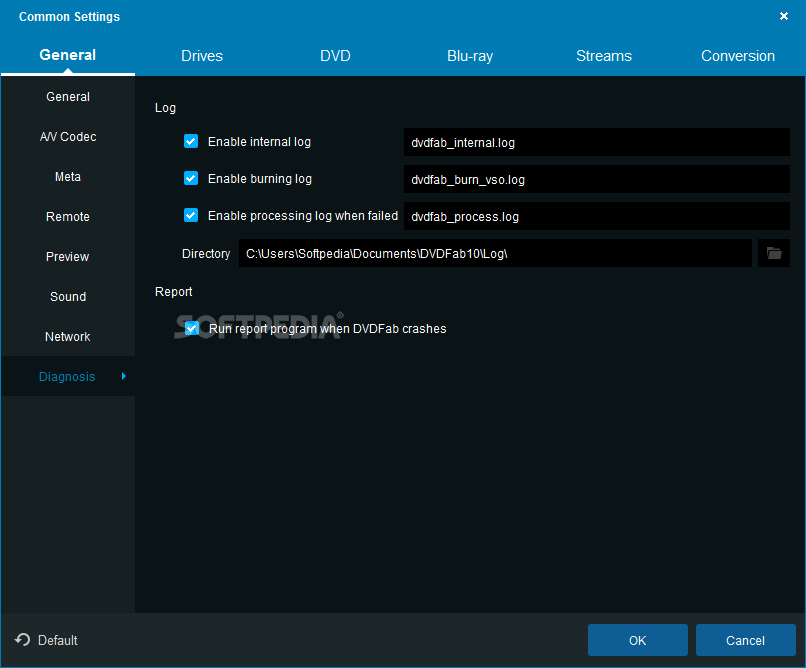This screenshot has height=668, width=806.
Task: Toggle Run report program when DVDFab crashes
Action: coord(192,328)
